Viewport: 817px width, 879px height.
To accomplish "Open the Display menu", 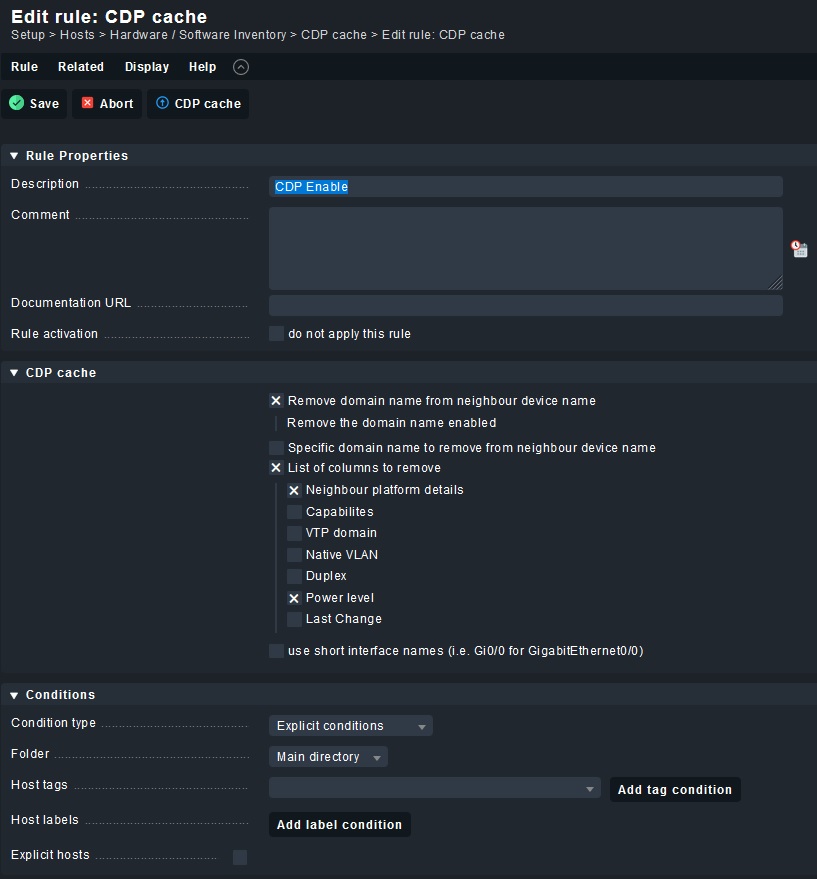I will pos(146,67).
